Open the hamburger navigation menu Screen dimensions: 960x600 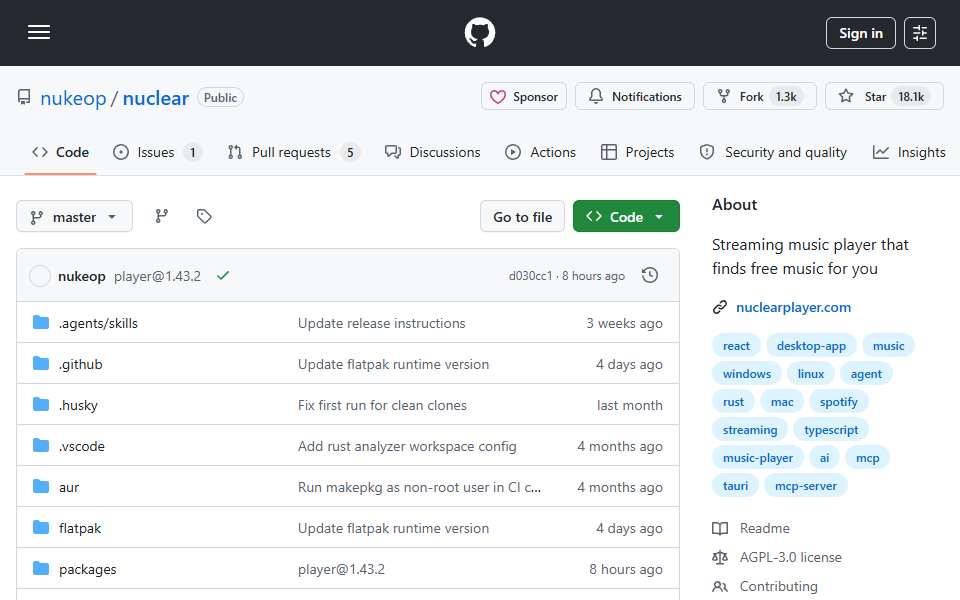coord(39,32)
